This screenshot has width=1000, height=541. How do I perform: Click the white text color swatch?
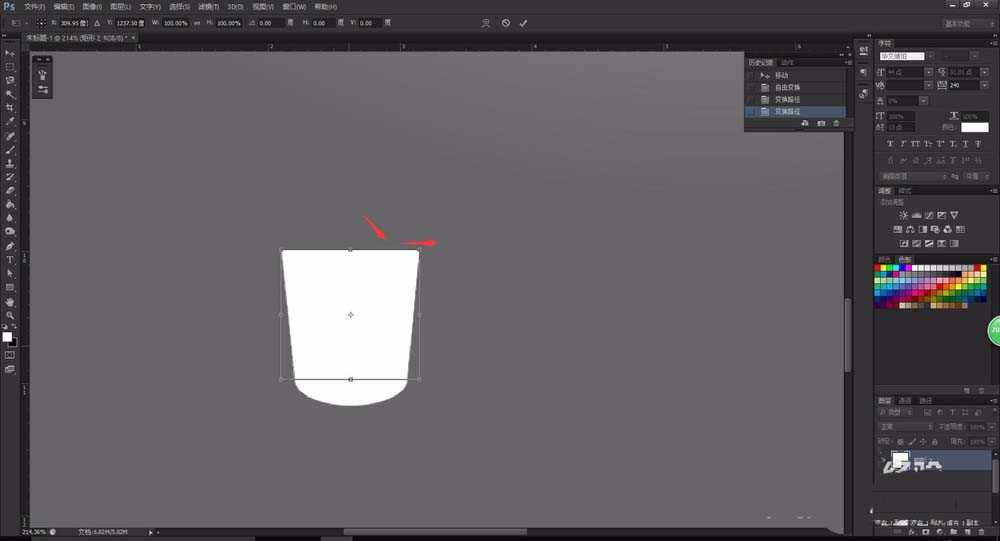tap(974, 127)
